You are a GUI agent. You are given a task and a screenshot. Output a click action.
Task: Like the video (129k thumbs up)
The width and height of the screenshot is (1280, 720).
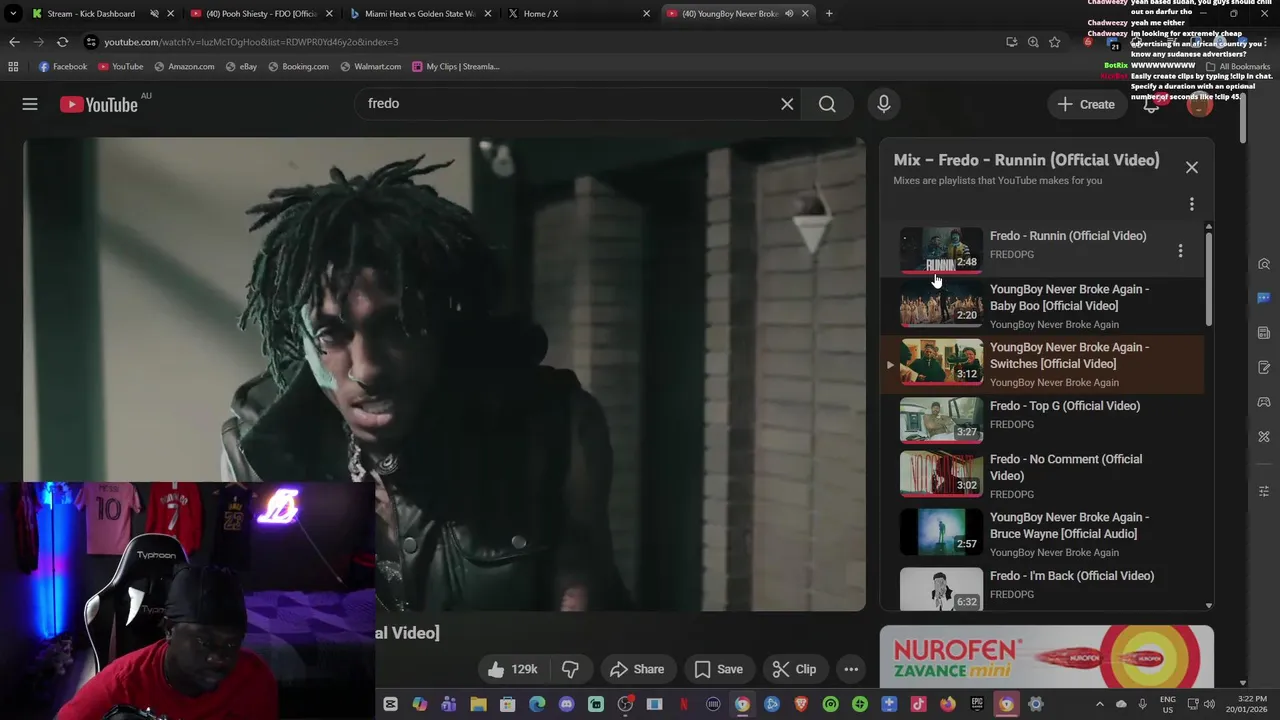point(513,669)
